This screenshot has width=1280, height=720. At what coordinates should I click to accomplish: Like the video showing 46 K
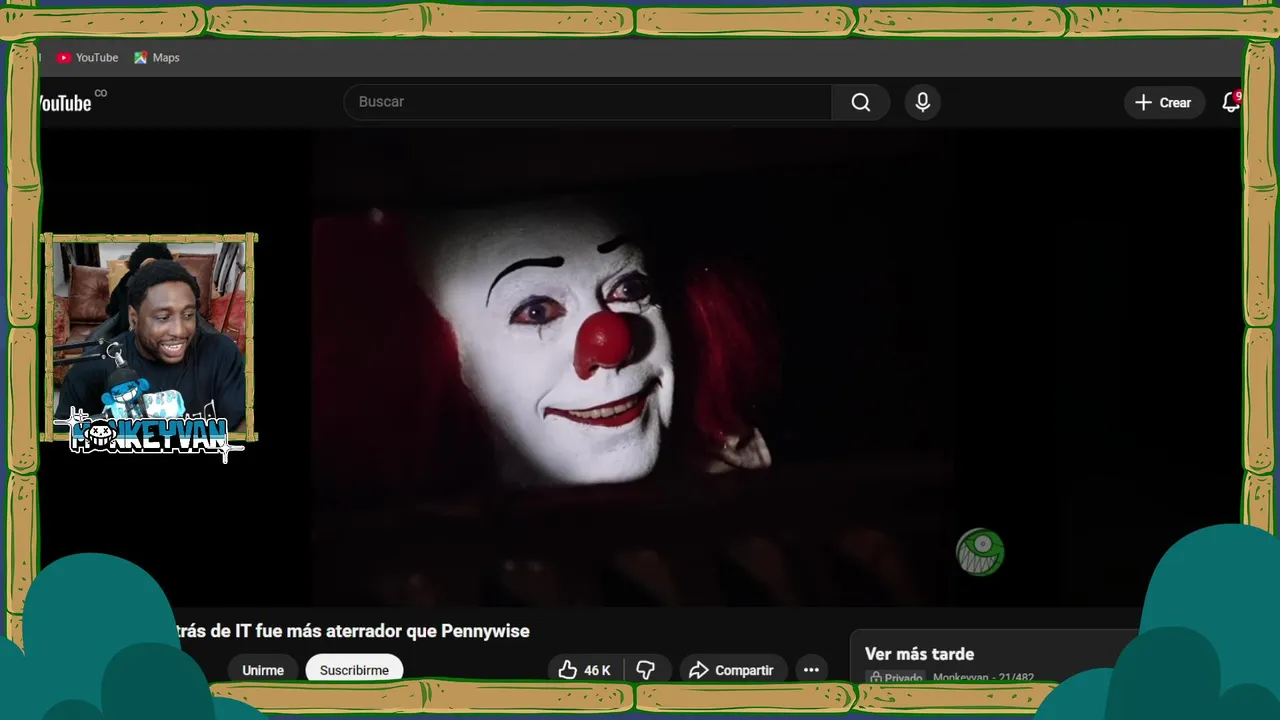pyautogui.click(x=586, y=669)
